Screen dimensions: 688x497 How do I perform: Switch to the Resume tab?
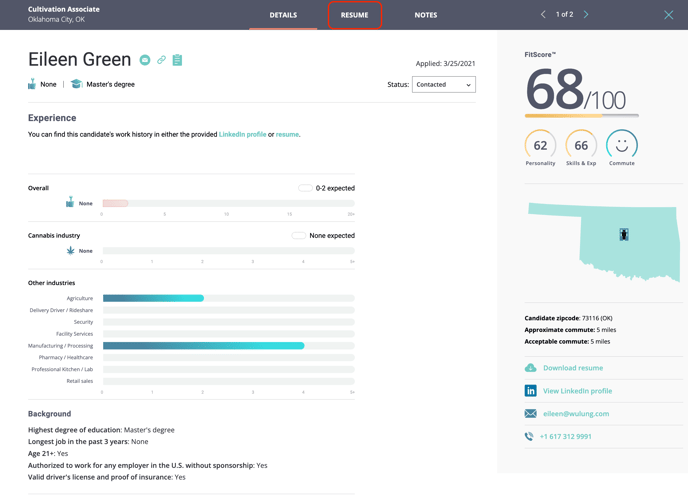pyautogui.click(x=354, y=15)
